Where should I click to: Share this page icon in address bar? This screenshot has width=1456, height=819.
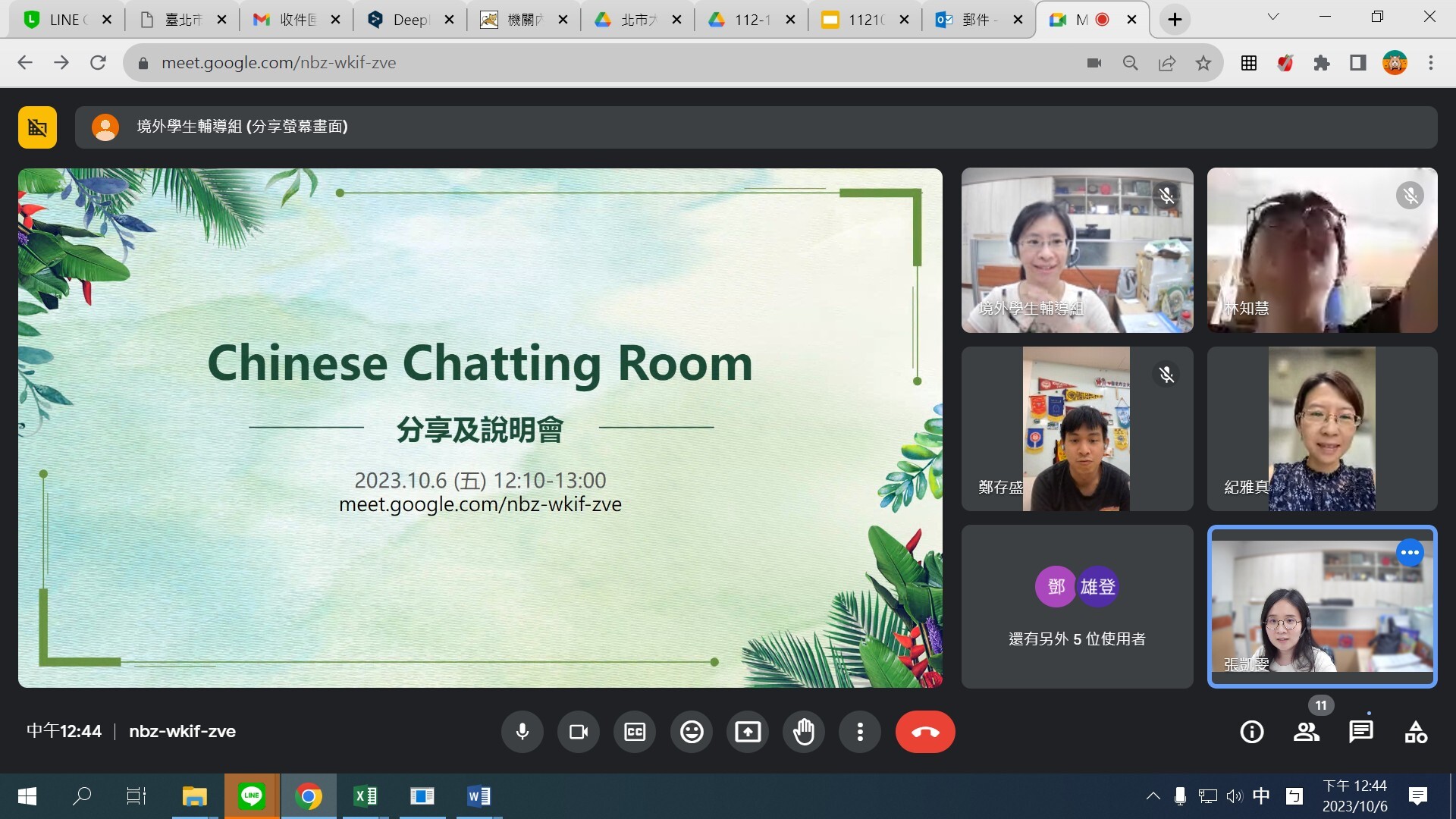1167,63
